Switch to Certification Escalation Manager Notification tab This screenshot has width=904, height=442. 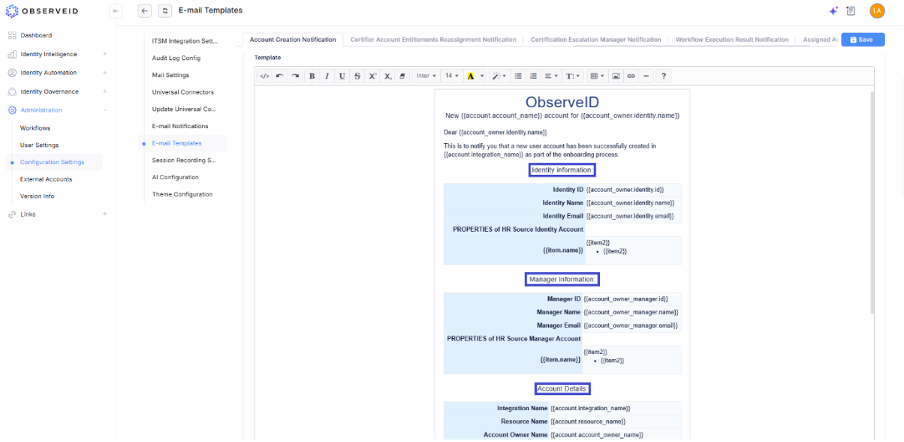[x=596, y=40]
